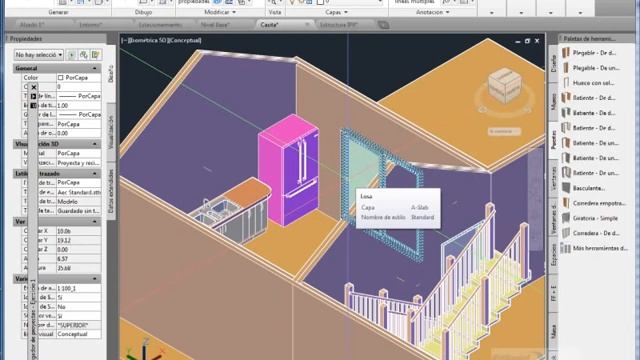Click the *SUPERIOR* value field
Image resolution: width=640 pixels, height=360 pixels.
(x=78, y=325)
